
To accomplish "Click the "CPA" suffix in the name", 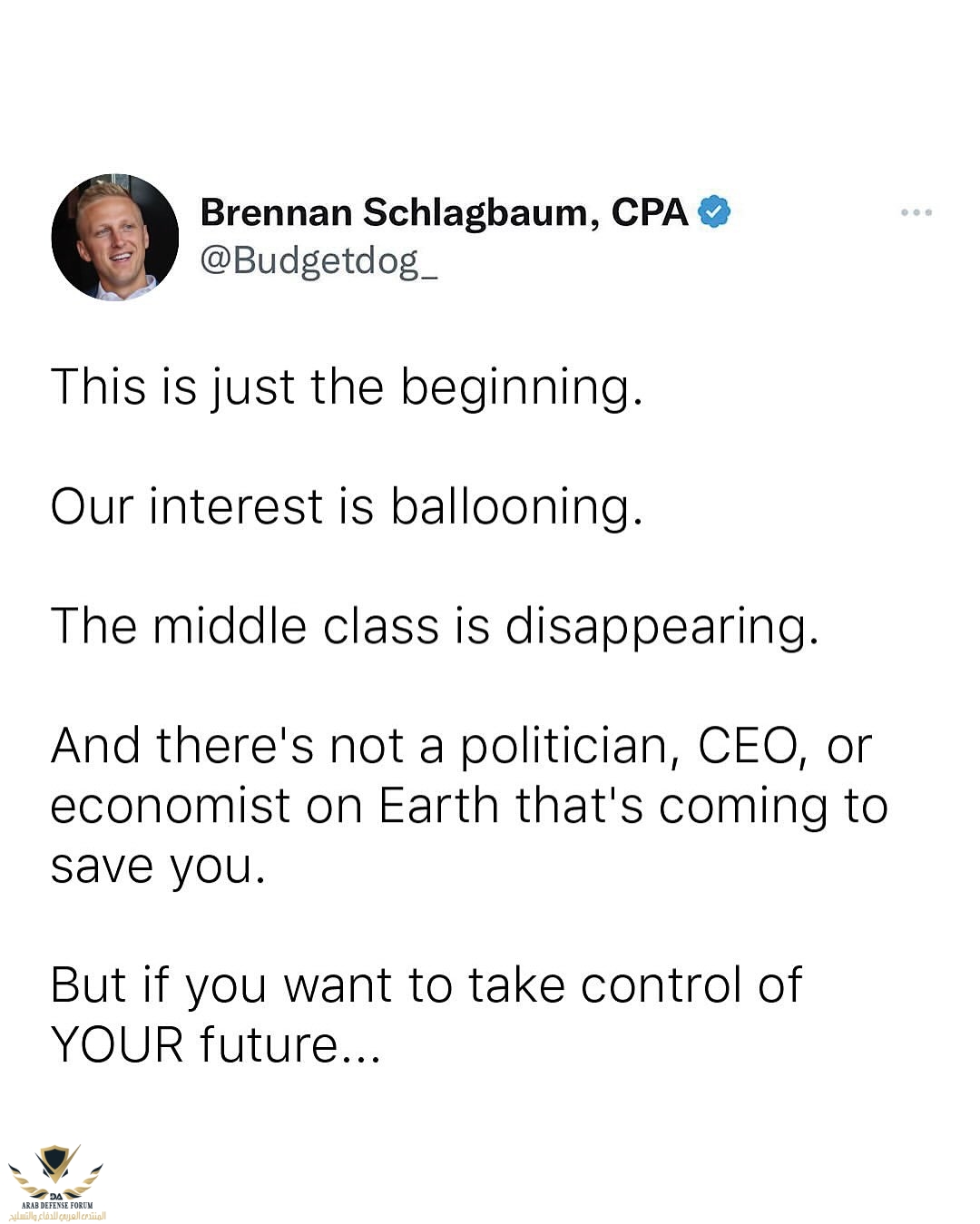I will 650,212.
